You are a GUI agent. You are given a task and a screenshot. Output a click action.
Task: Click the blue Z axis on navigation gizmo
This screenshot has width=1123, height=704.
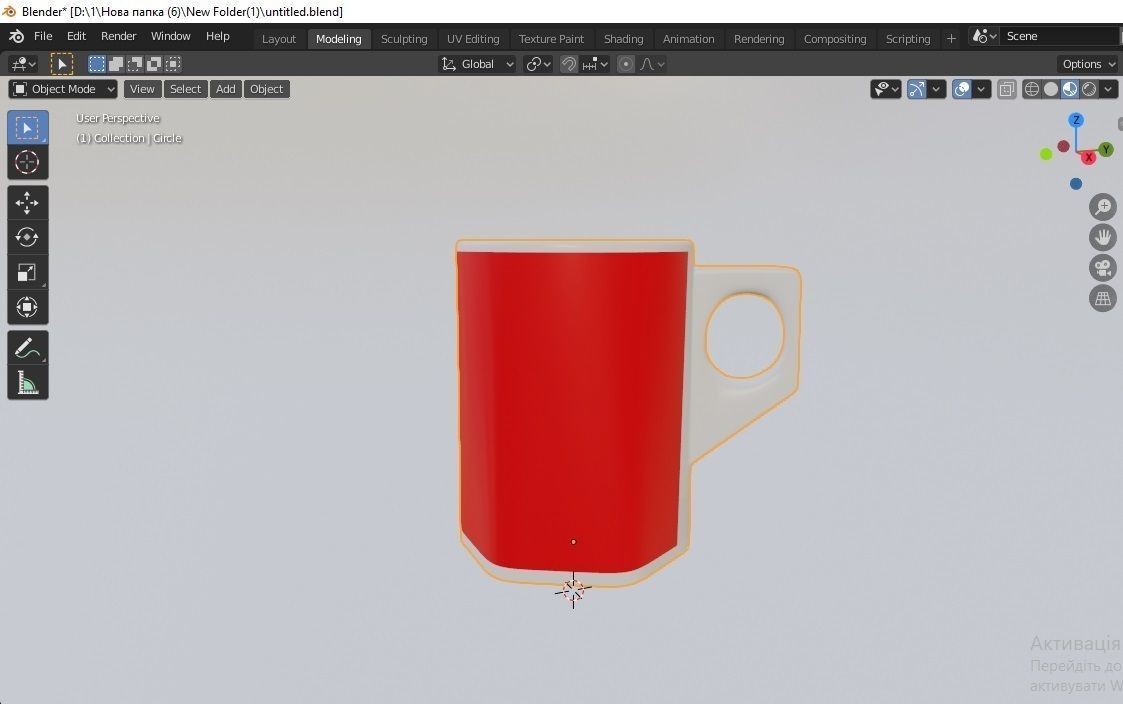(x=1076, y=120)
